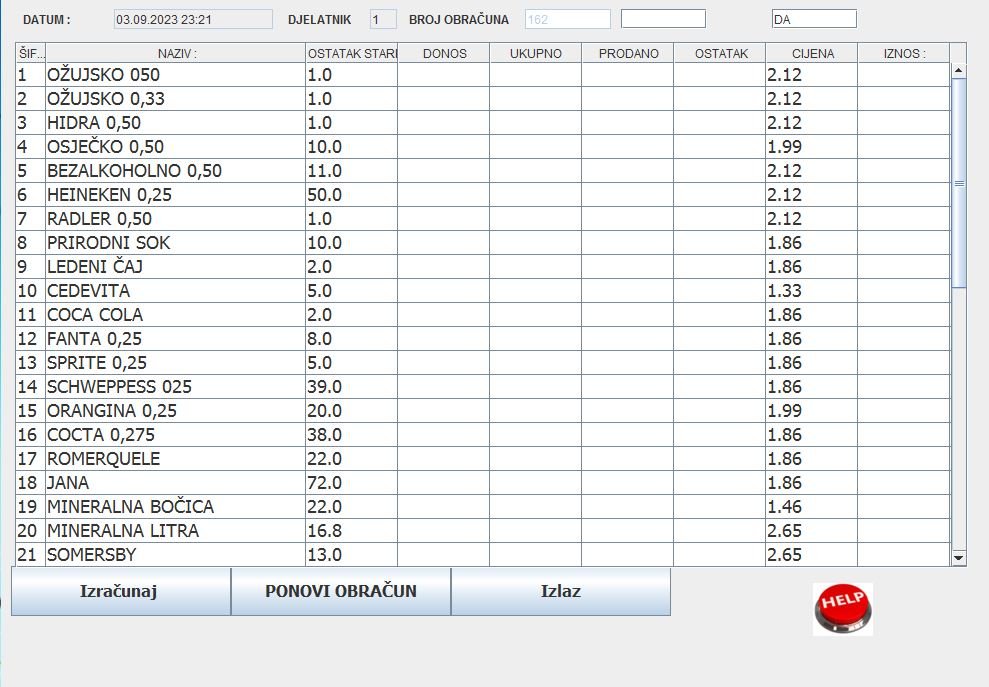Click the field containing DA
The height and width of the screenshot is (687, 989).
coord(814,19)
